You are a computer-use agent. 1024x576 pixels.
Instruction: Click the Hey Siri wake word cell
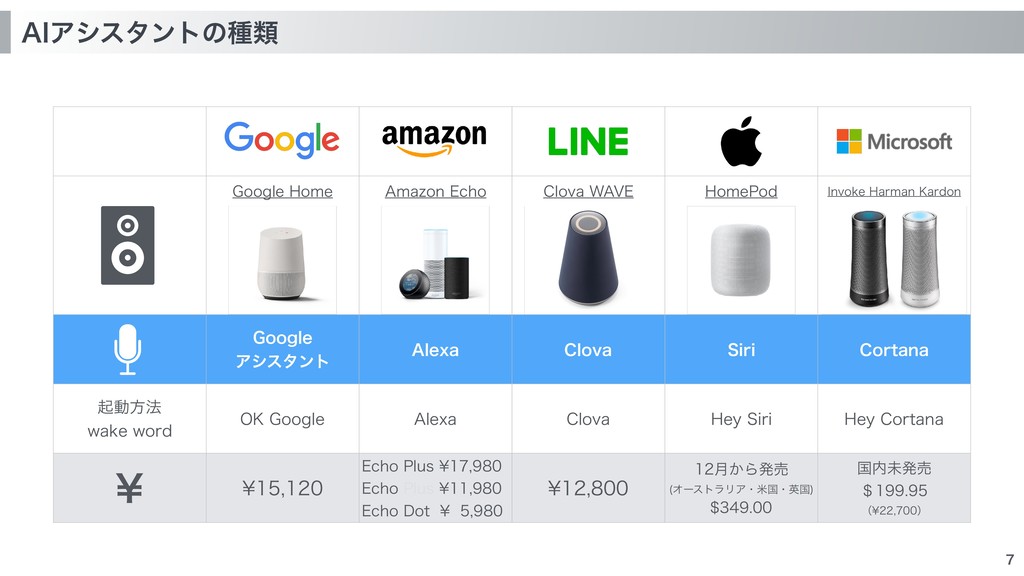[741, 419]
